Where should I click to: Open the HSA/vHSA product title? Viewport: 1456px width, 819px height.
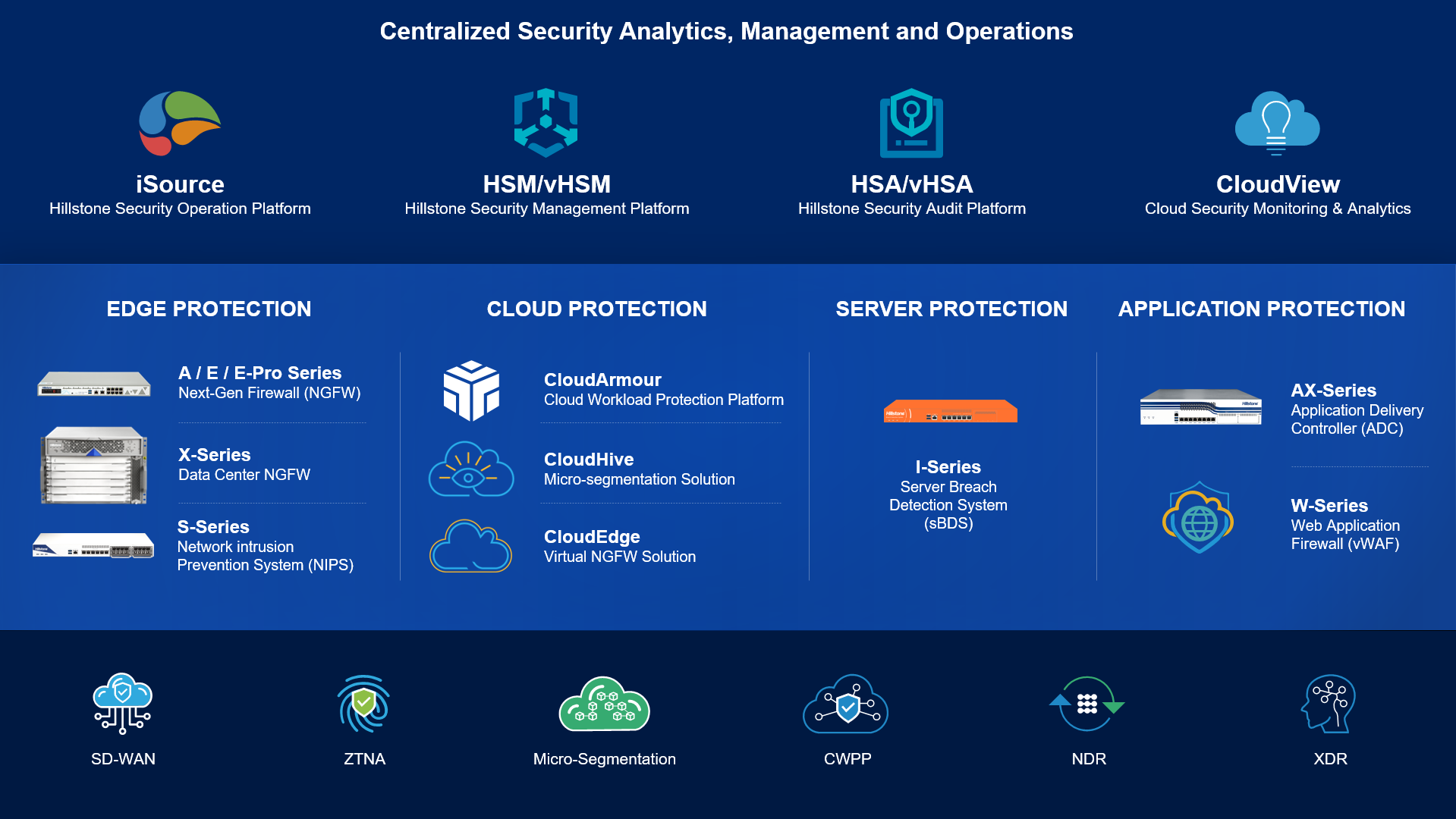[x=912, y=184]
